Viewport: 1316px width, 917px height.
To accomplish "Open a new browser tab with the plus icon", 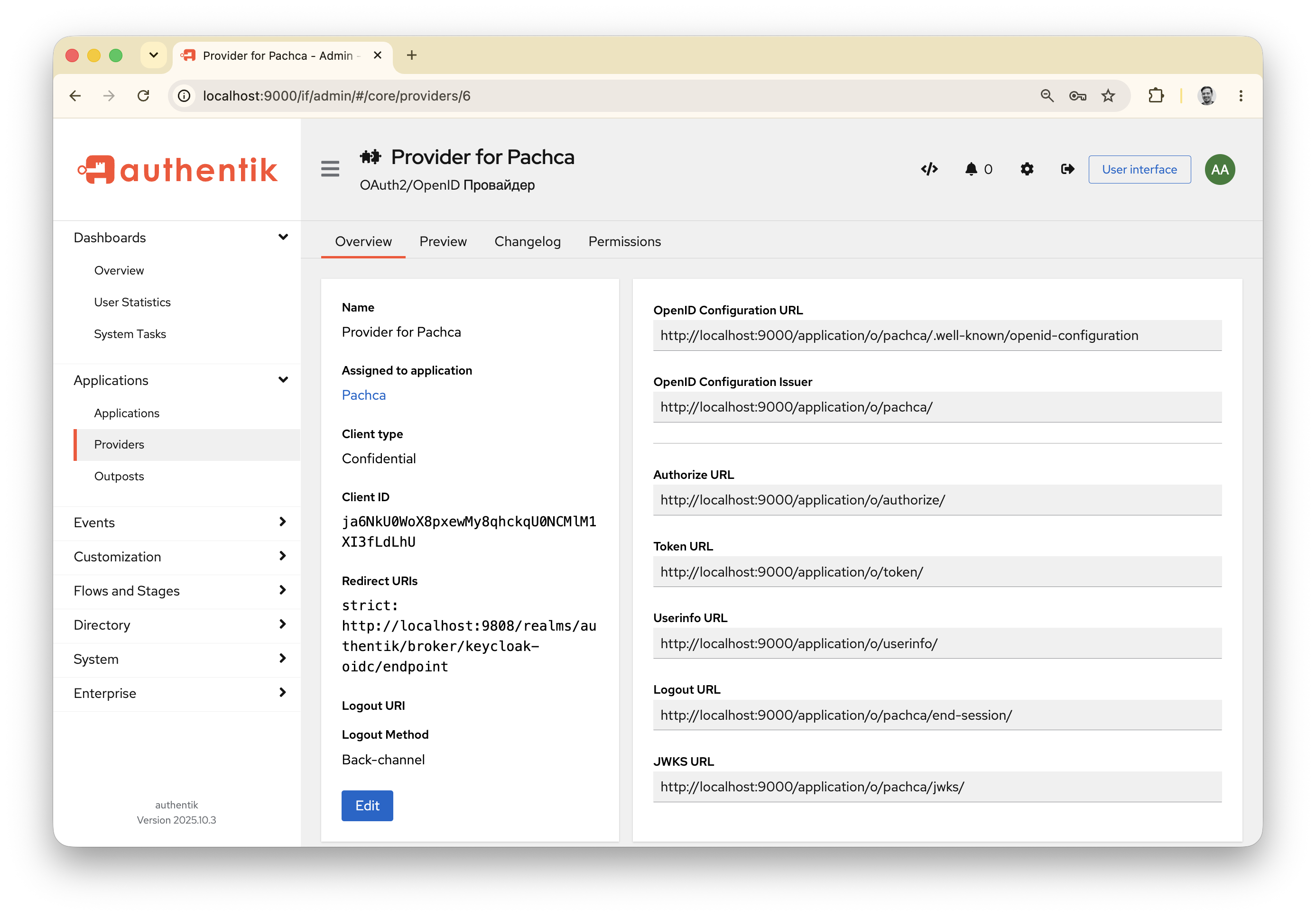I will (411, 55).
